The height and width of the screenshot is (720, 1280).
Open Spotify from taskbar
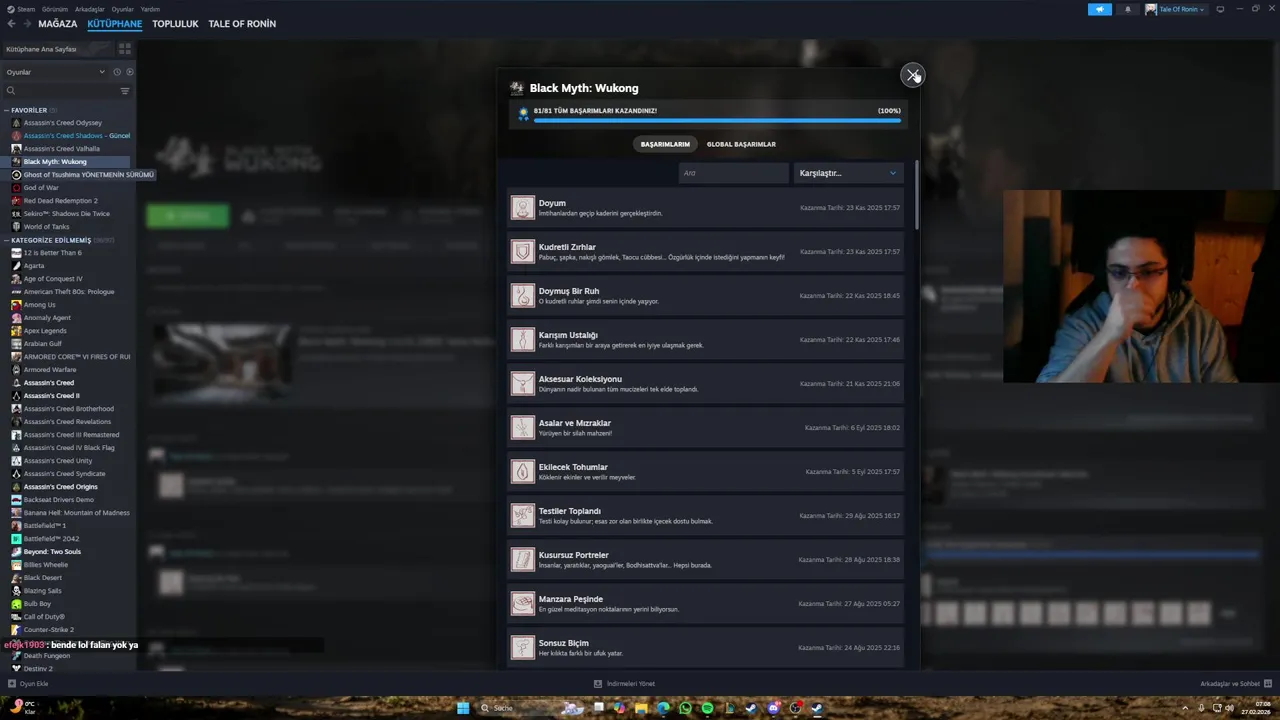click(x=707, y=708)
